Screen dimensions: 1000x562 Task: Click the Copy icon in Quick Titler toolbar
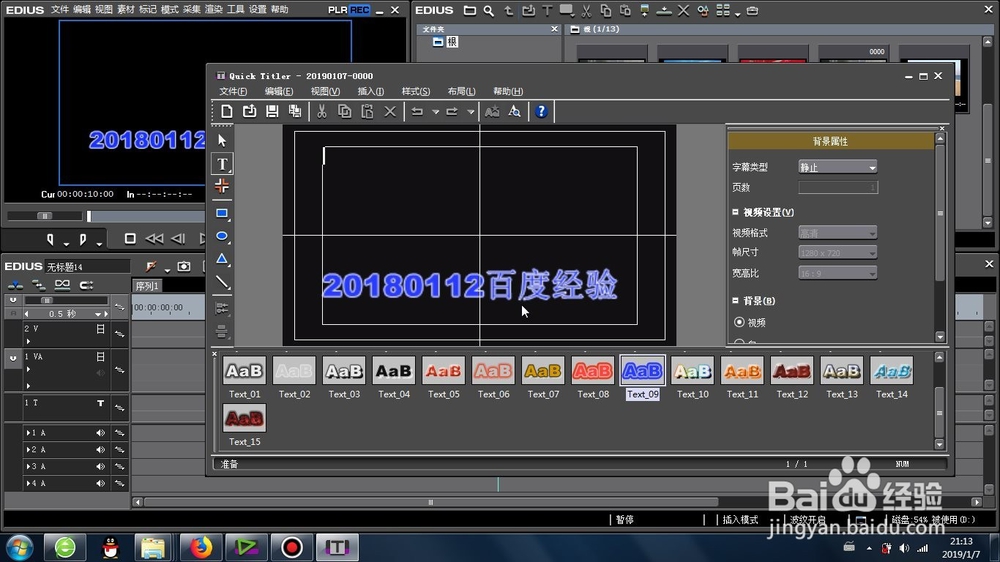(x=344, y=112)
